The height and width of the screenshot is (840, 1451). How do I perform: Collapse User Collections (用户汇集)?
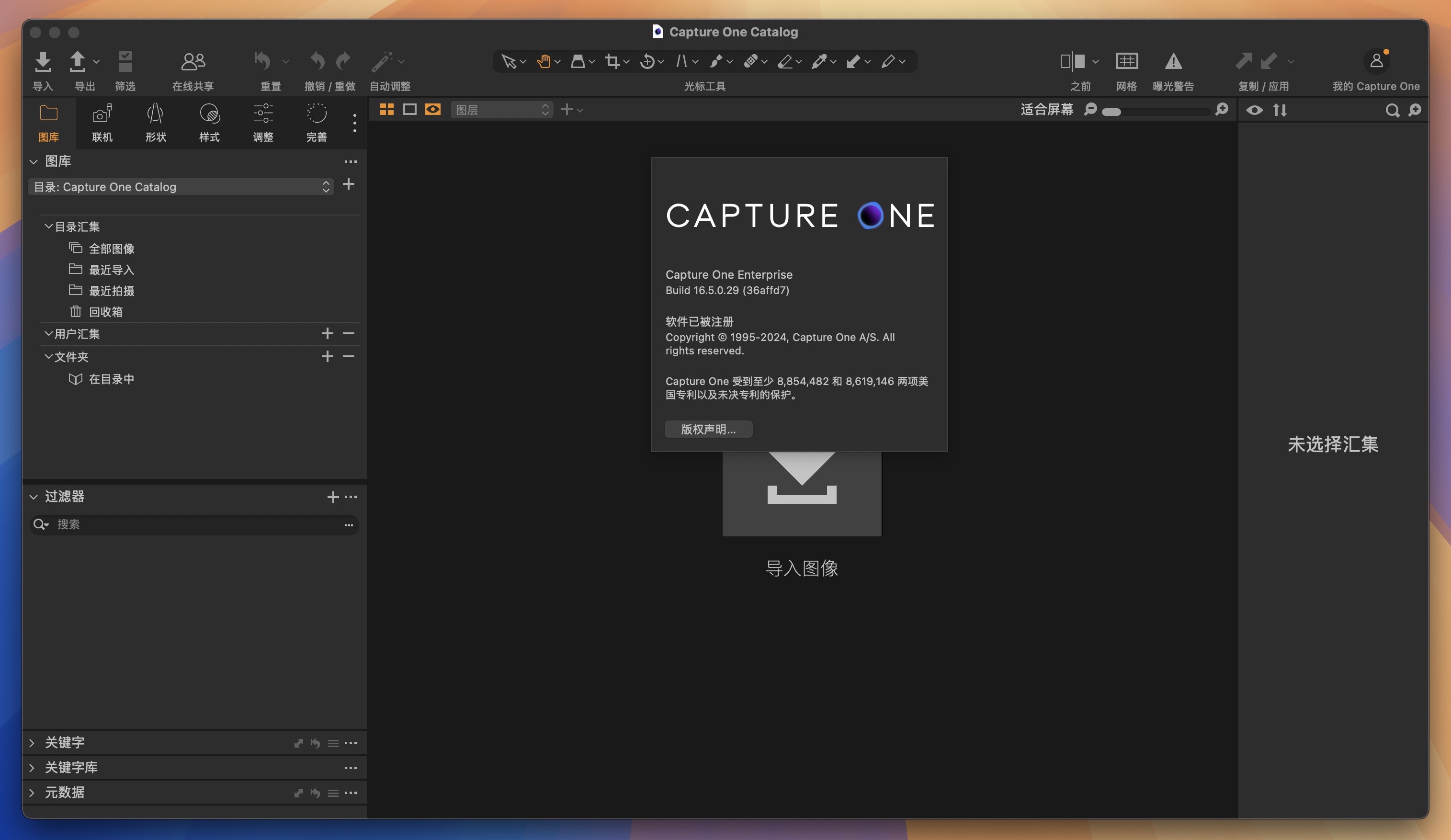(x=49, y=333)
